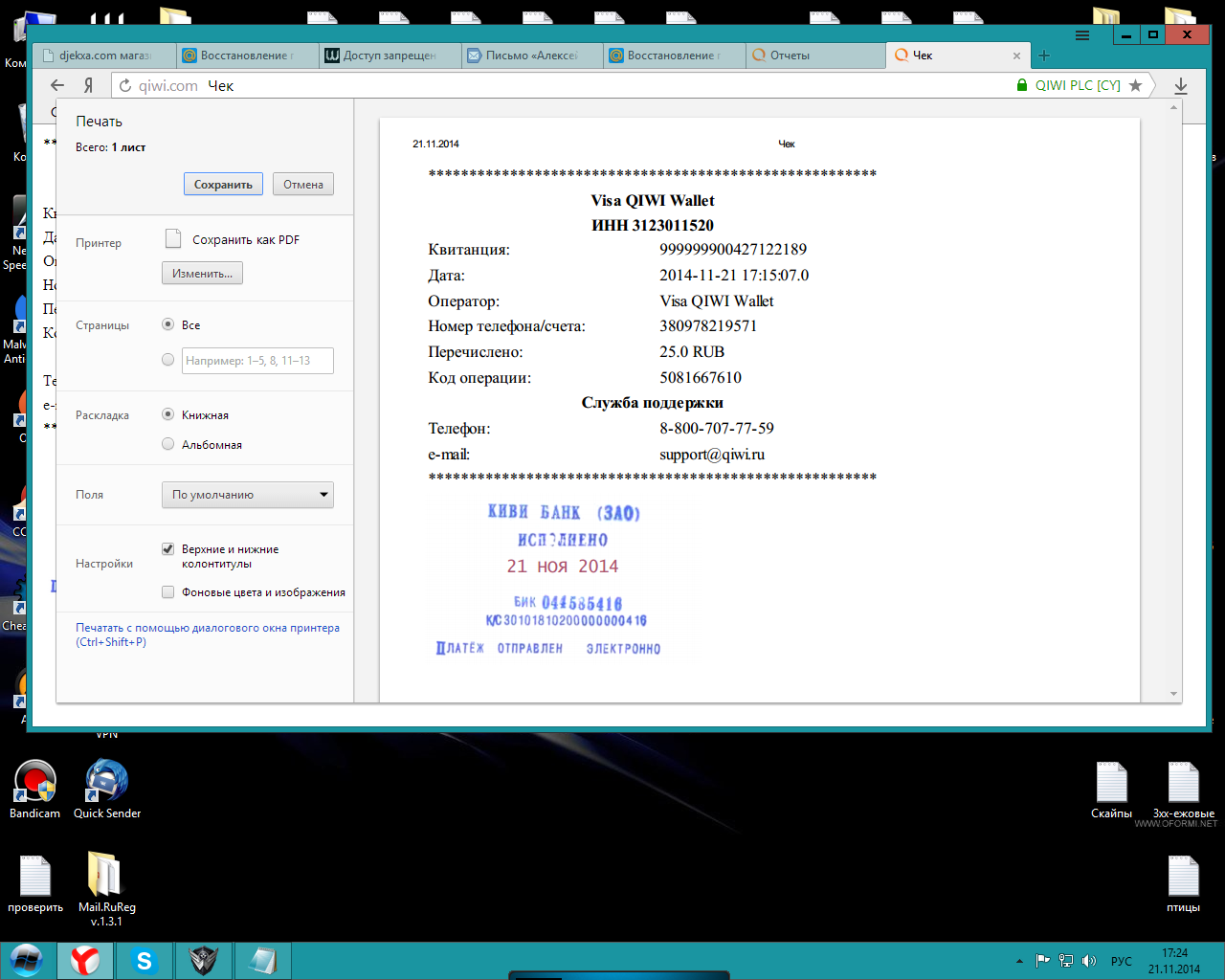Image resolution: width=1225 pixels, height=980 pixels.
Task: Open the printer dialog link Ctrl+Shift+P
Action: (208, 635)
